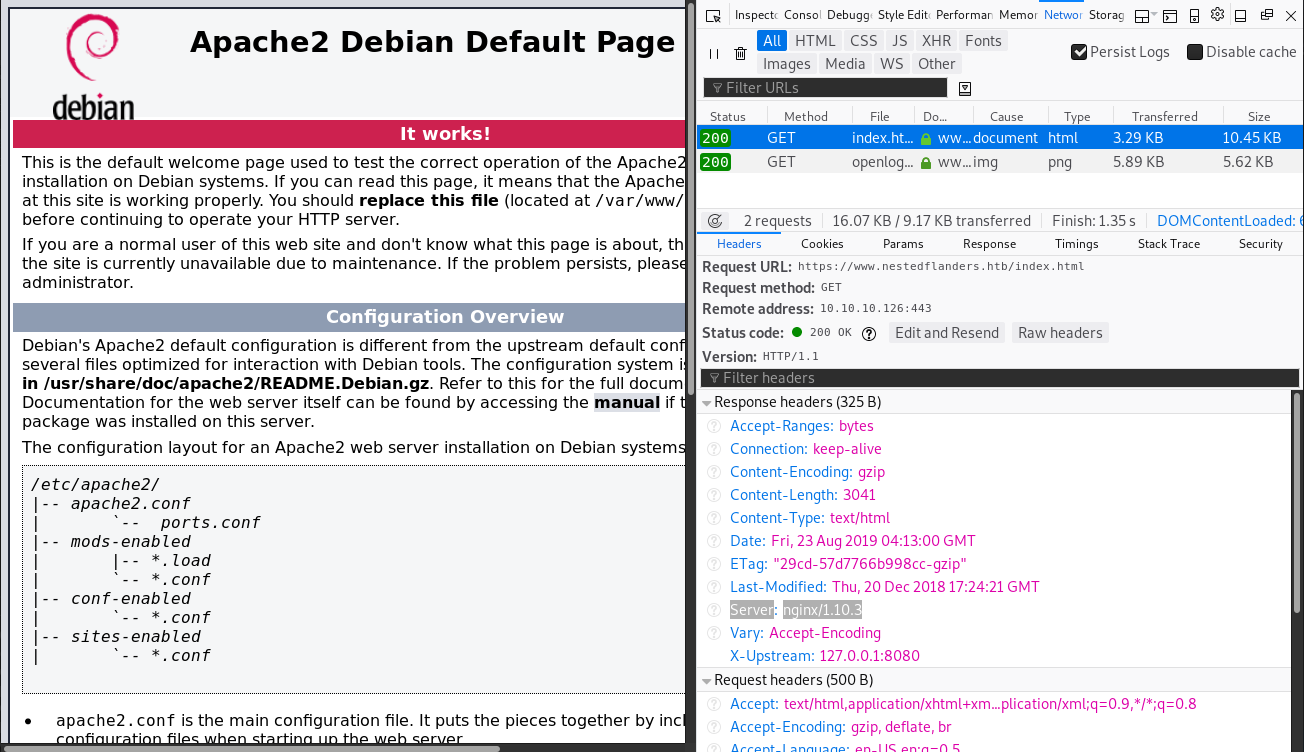
Task: Toggle the Images request filter
Action: [787, 64]
